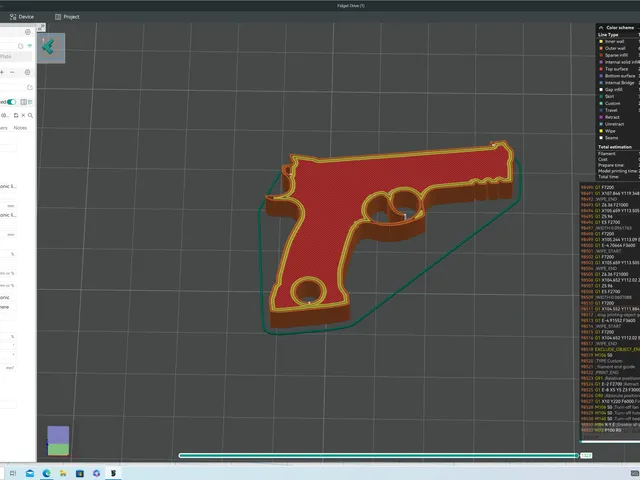Open Task View in taskbar
Image resolution: width=640 pixels, height=480 pixels.
coord(13,473)
